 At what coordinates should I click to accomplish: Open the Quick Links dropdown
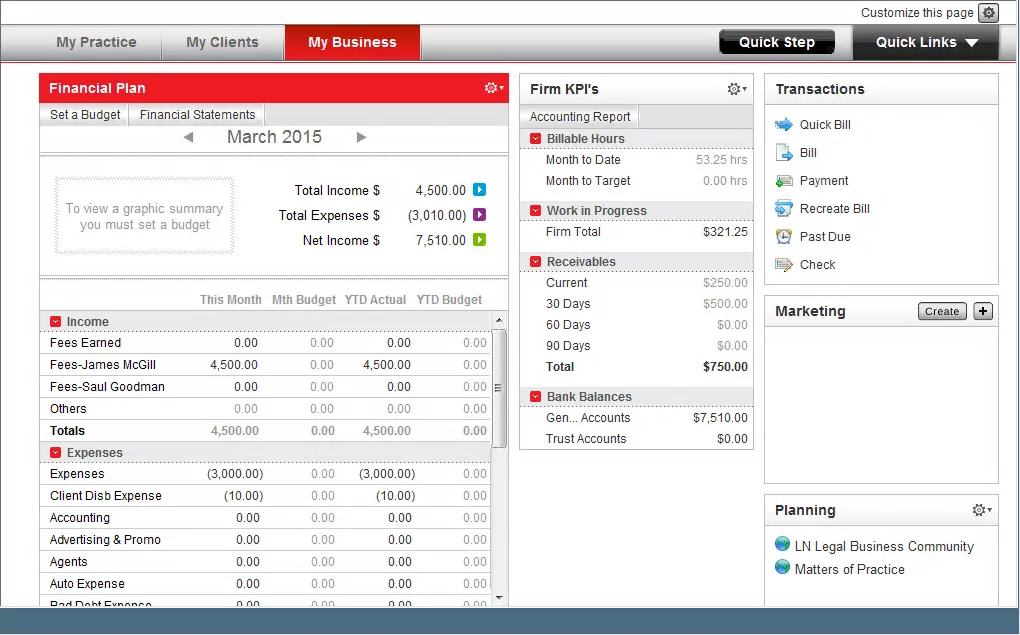[925, 42]
